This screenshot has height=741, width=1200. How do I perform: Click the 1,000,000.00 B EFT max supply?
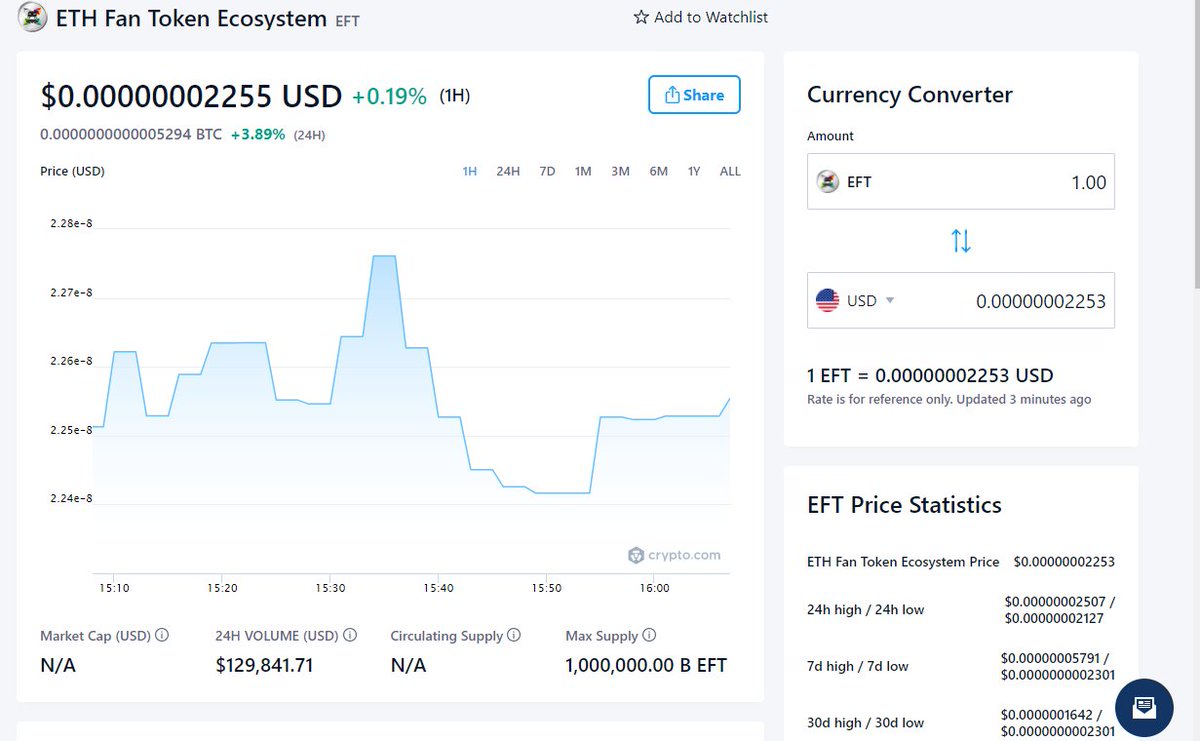point(646,665)
